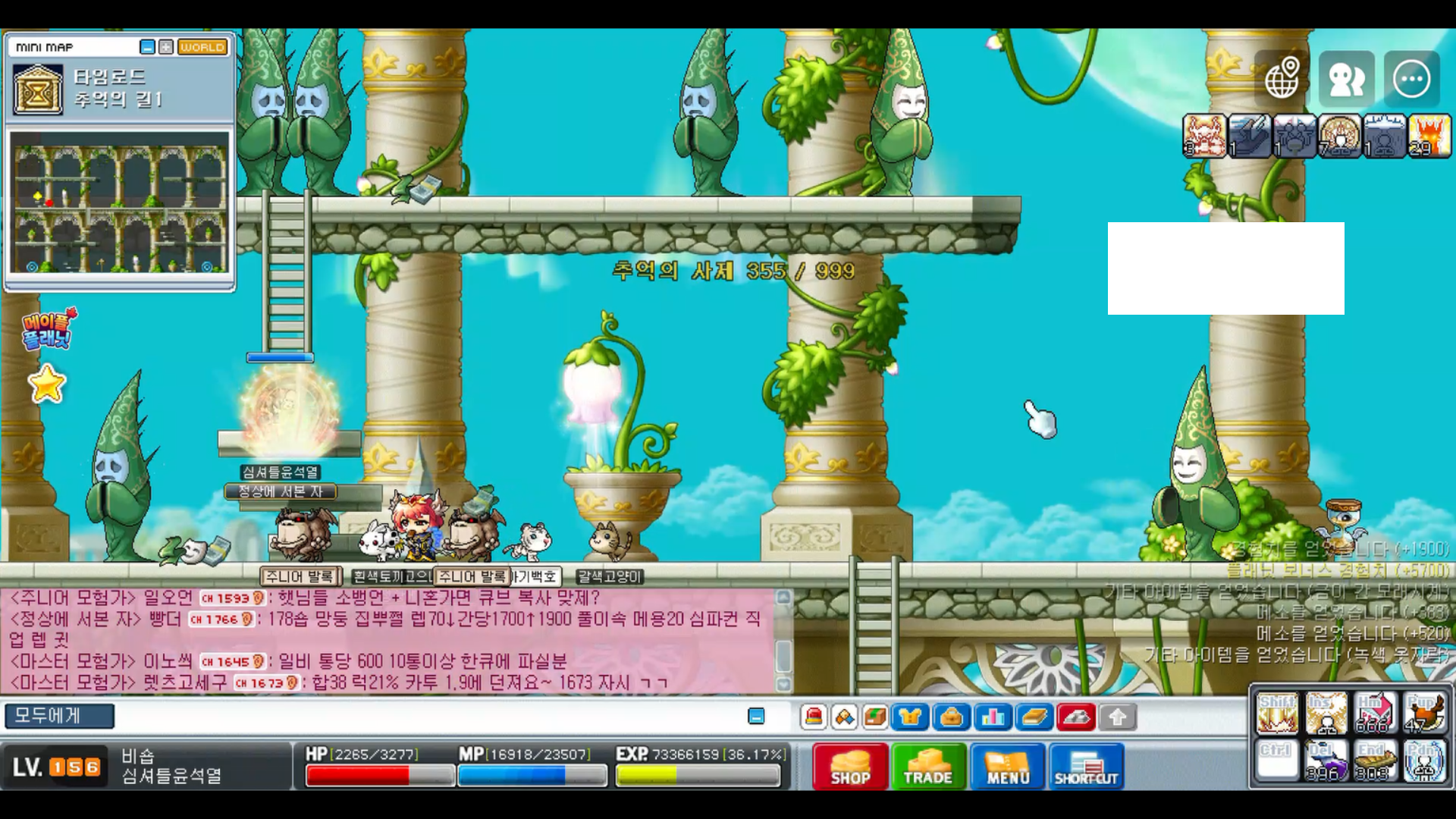Click the red keyboard settings icon
This screenshot has height=819, width=1456.
1076,717
